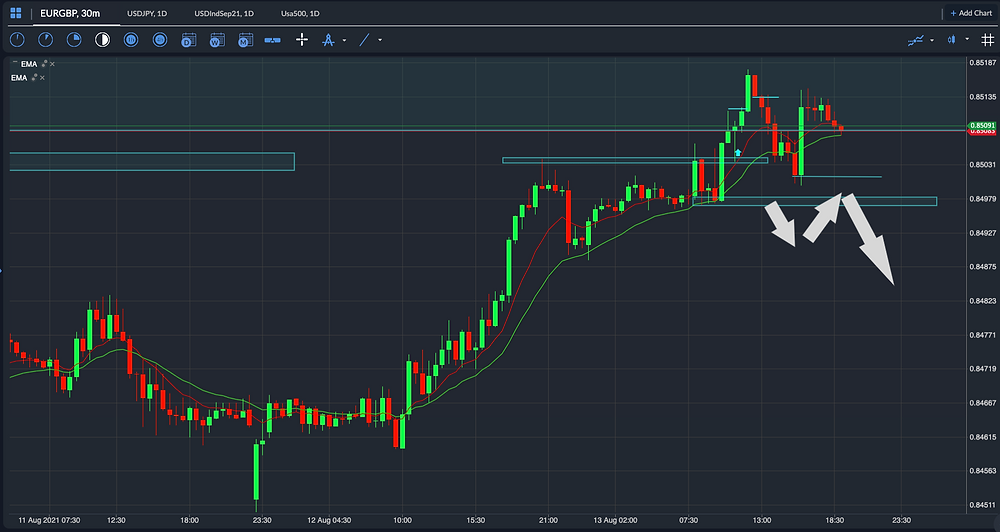
Task: Click the Add Chart button
Action: click(971, 13)
